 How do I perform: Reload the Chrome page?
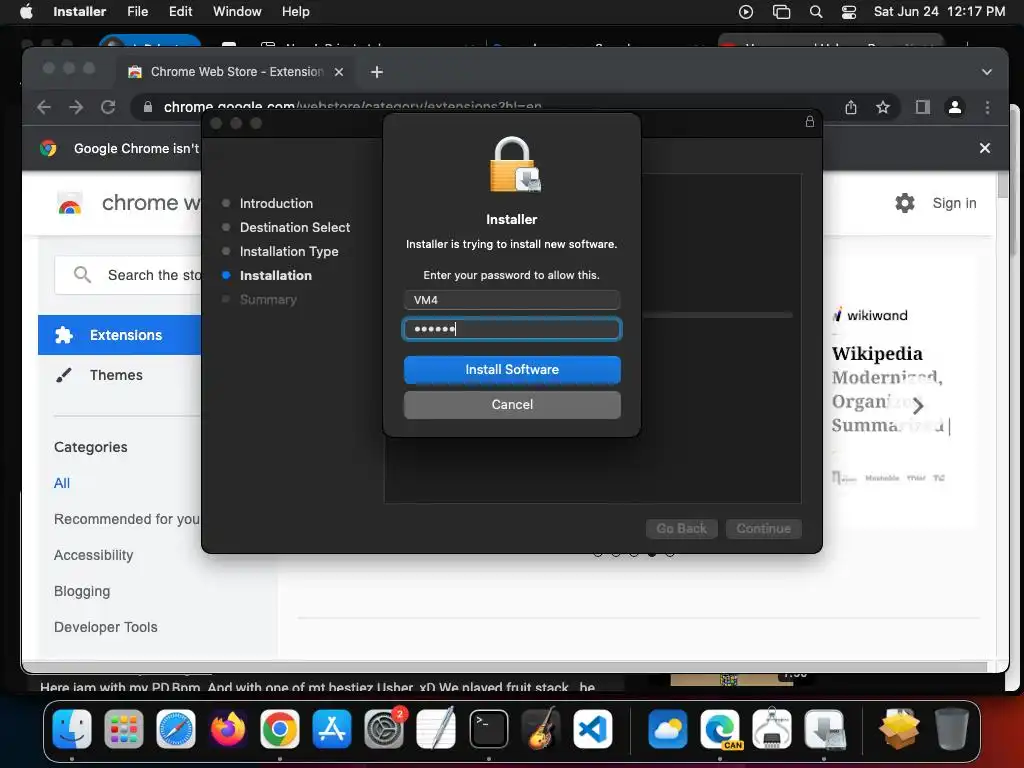point(108,107)
